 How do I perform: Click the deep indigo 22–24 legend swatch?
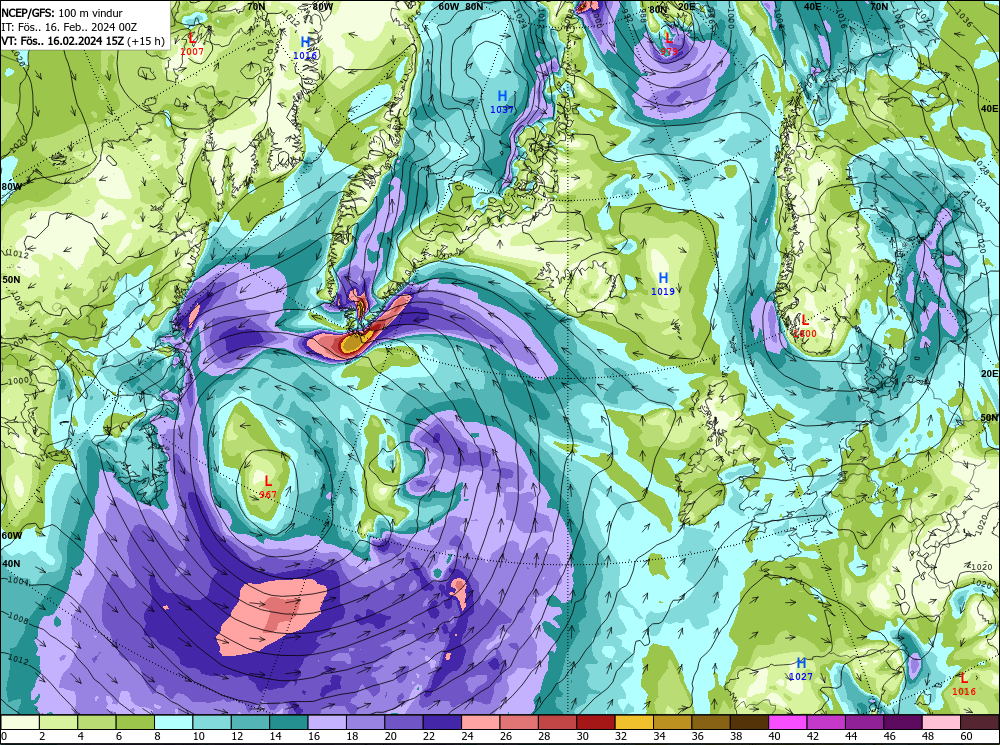tap(443, 722)
